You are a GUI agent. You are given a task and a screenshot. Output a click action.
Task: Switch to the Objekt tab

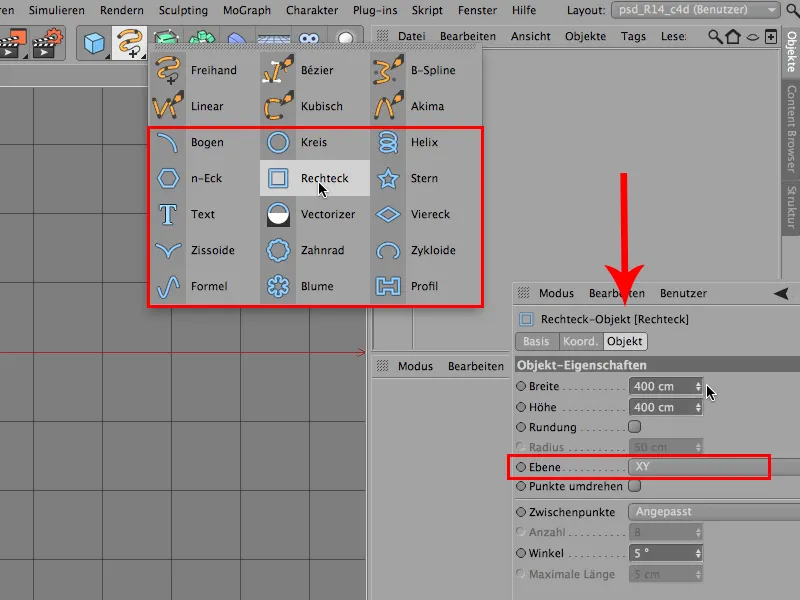pos(625,341)
